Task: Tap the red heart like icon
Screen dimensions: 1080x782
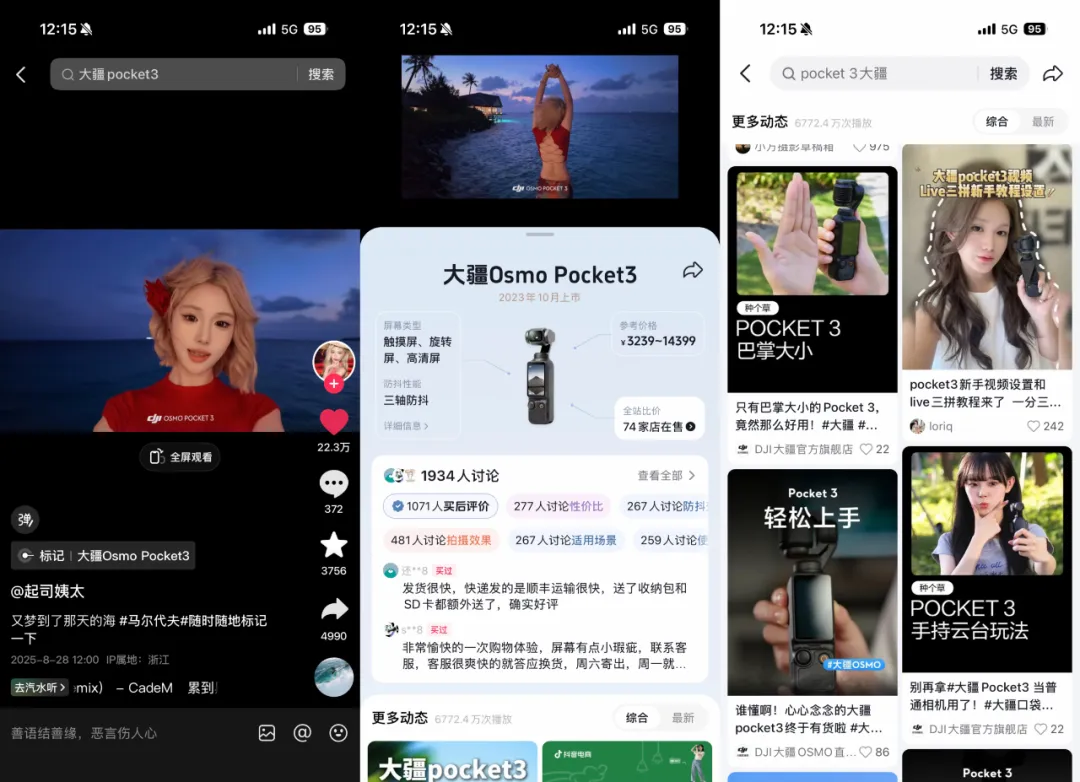Action: coord(333,422)
